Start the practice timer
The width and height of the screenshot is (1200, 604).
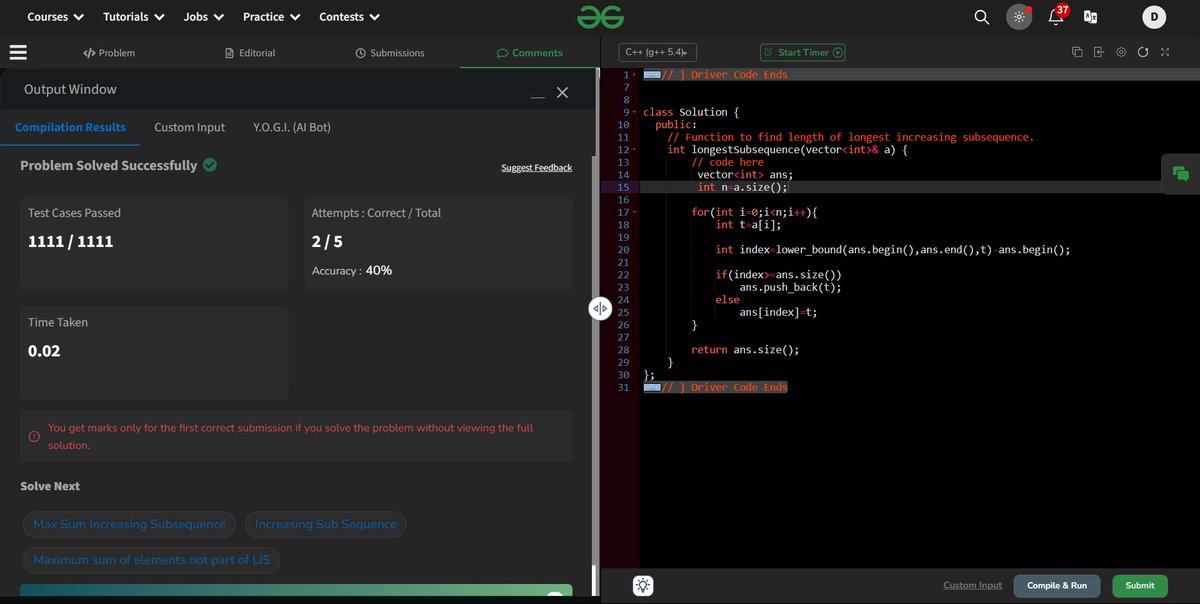[x=802, y=52]
